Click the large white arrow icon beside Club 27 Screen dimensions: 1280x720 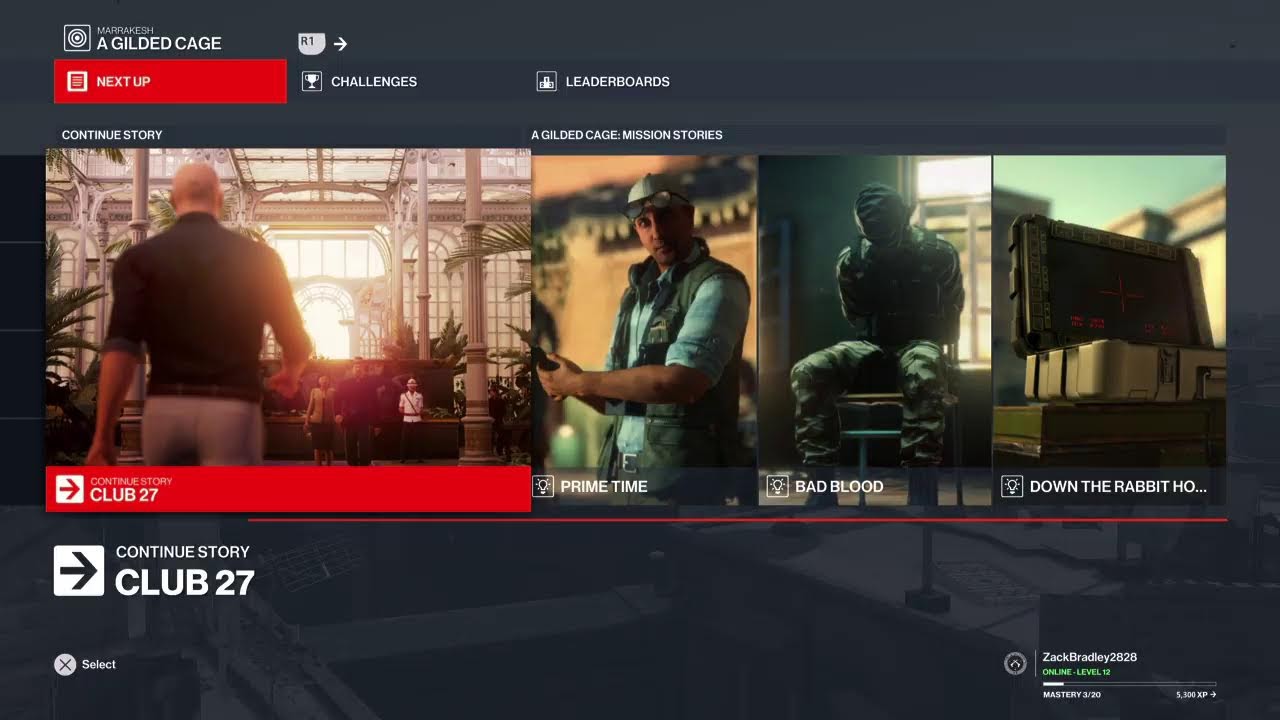pos(79,571)
